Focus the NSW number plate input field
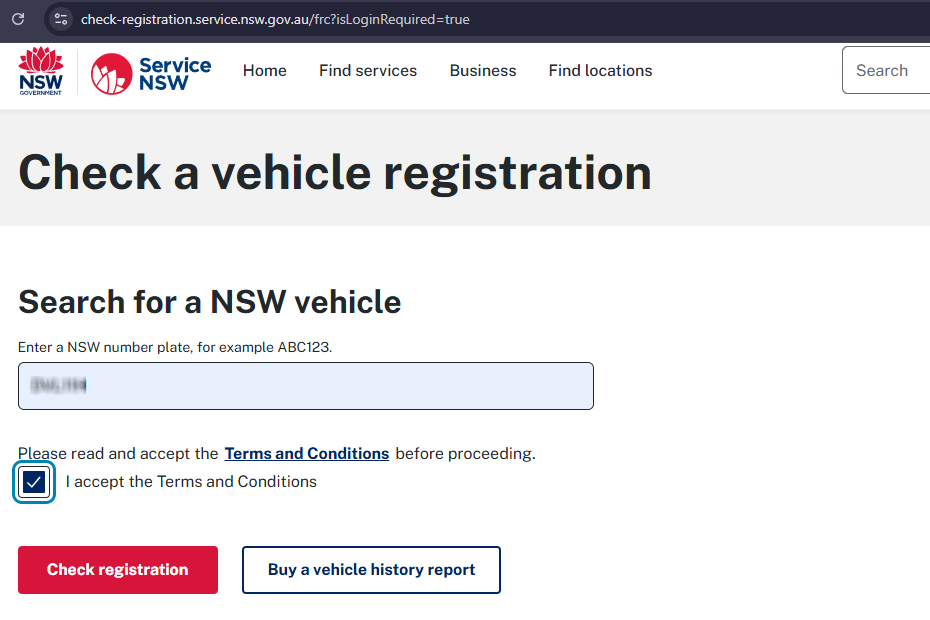Viewport: 930px width, 620px height. 306,386
